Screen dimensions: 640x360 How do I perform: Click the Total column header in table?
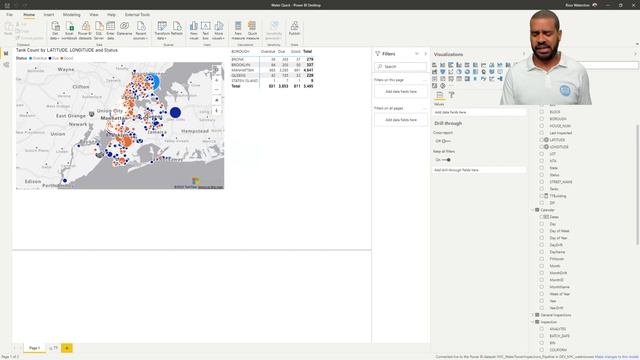pos(307,51)
